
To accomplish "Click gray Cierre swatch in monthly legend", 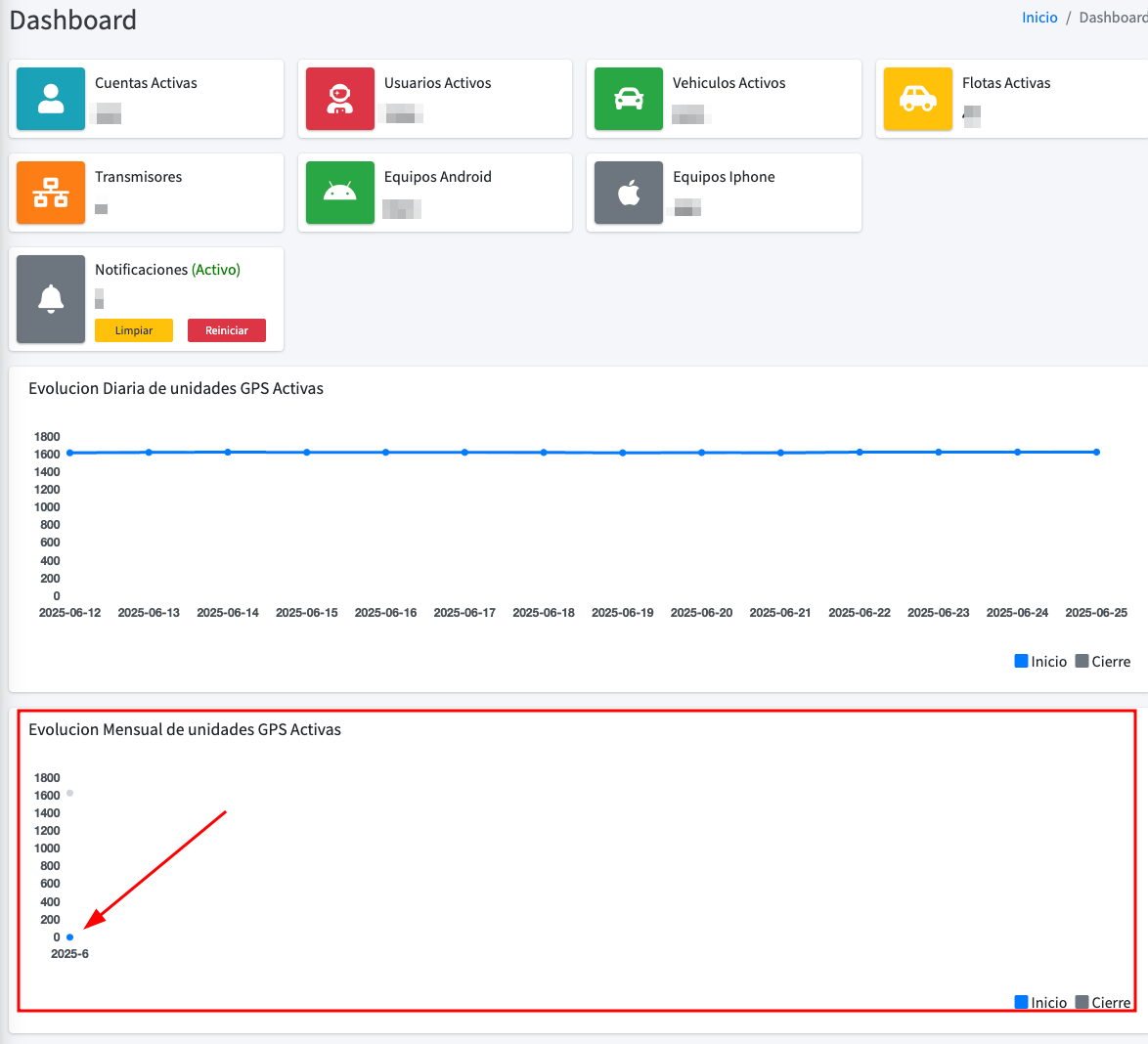I will point(1082,1003).
